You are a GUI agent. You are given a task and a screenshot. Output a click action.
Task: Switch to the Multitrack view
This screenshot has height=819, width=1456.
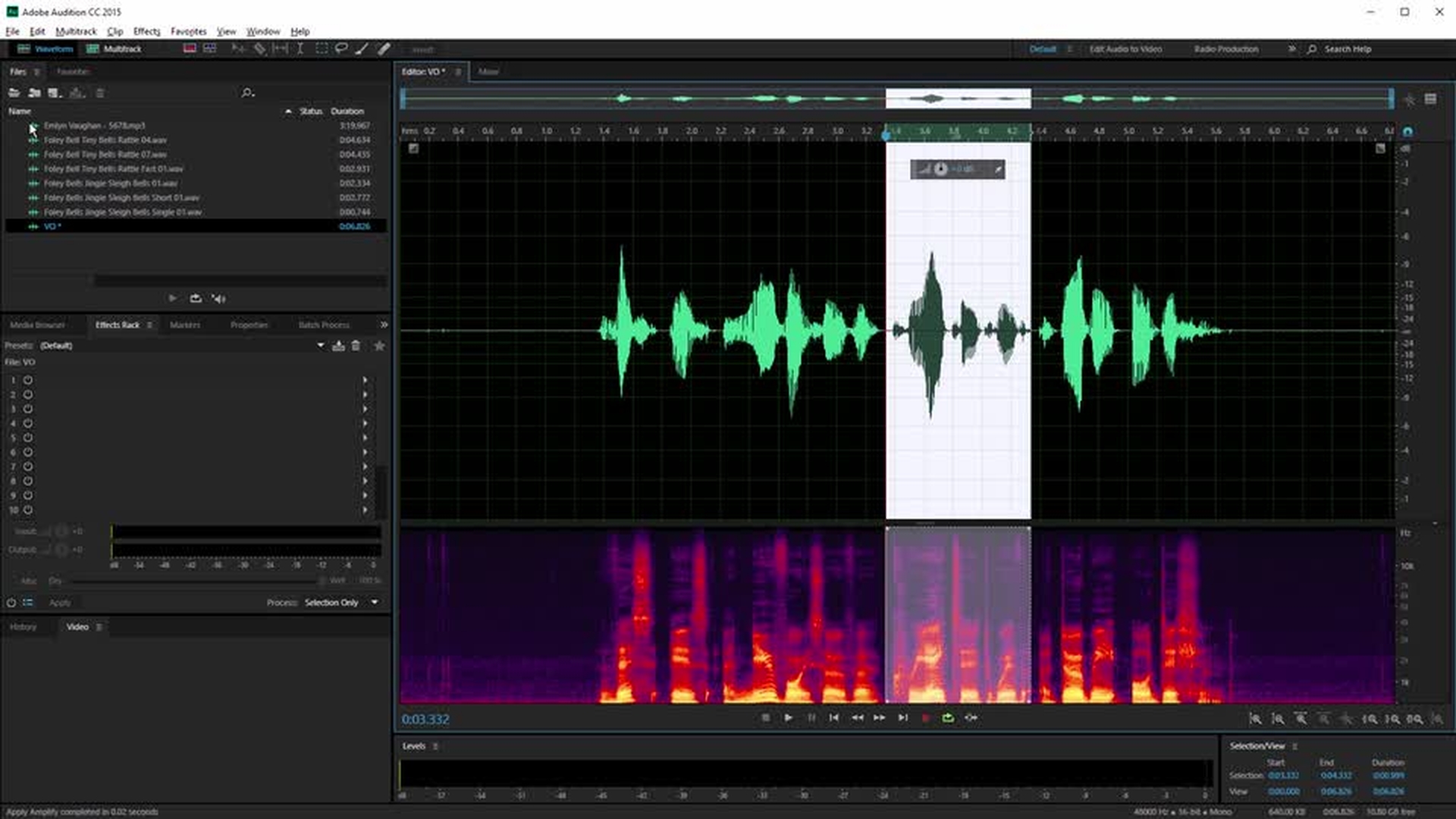point(115,49)
